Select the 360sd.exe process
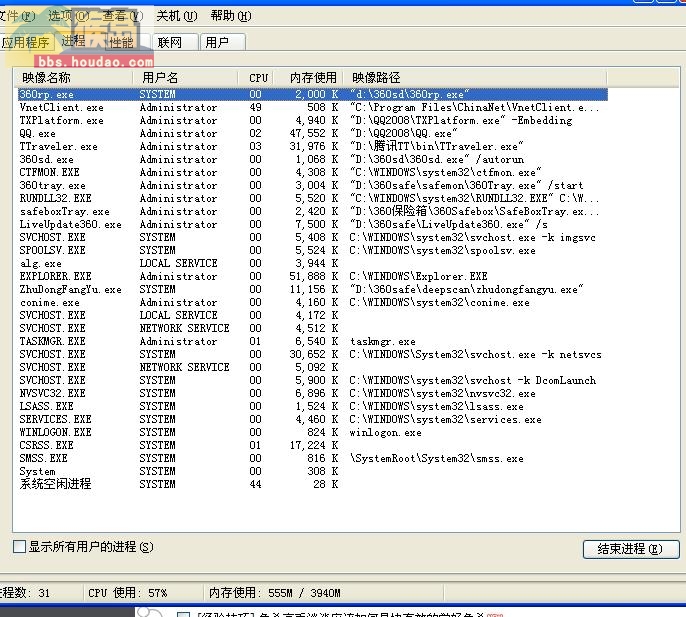This screenshot has height=617, width=686. (x=312, y=159)
